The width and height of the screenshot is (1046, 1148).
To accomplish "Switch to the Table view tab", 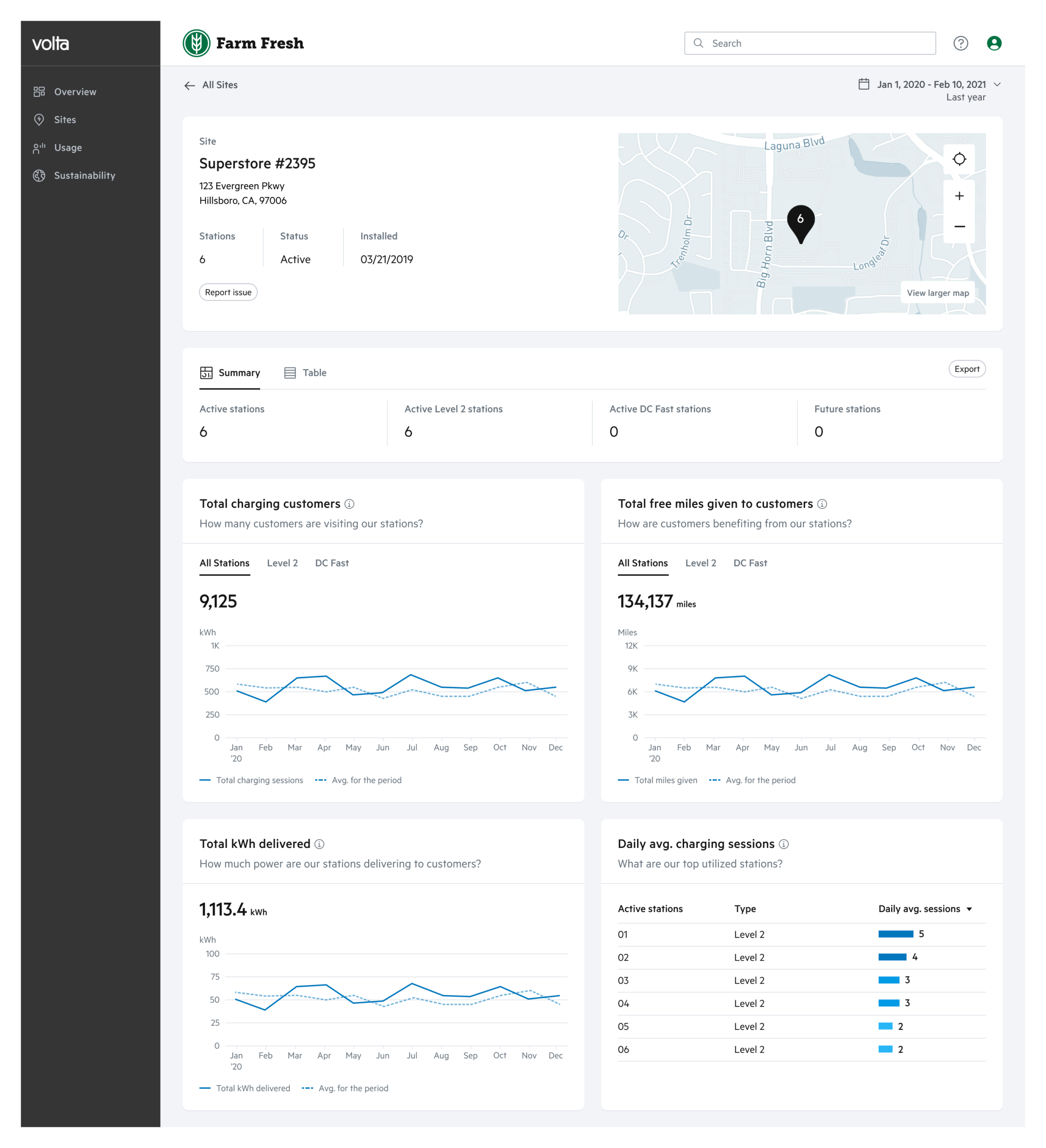I will click(305, 373).
